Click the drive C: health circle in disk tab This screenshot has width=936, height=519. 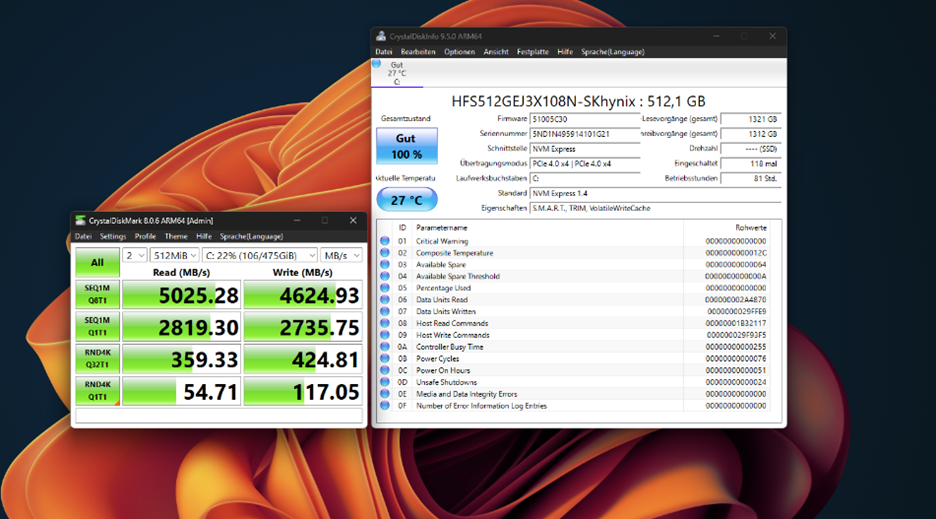point(377,63)
